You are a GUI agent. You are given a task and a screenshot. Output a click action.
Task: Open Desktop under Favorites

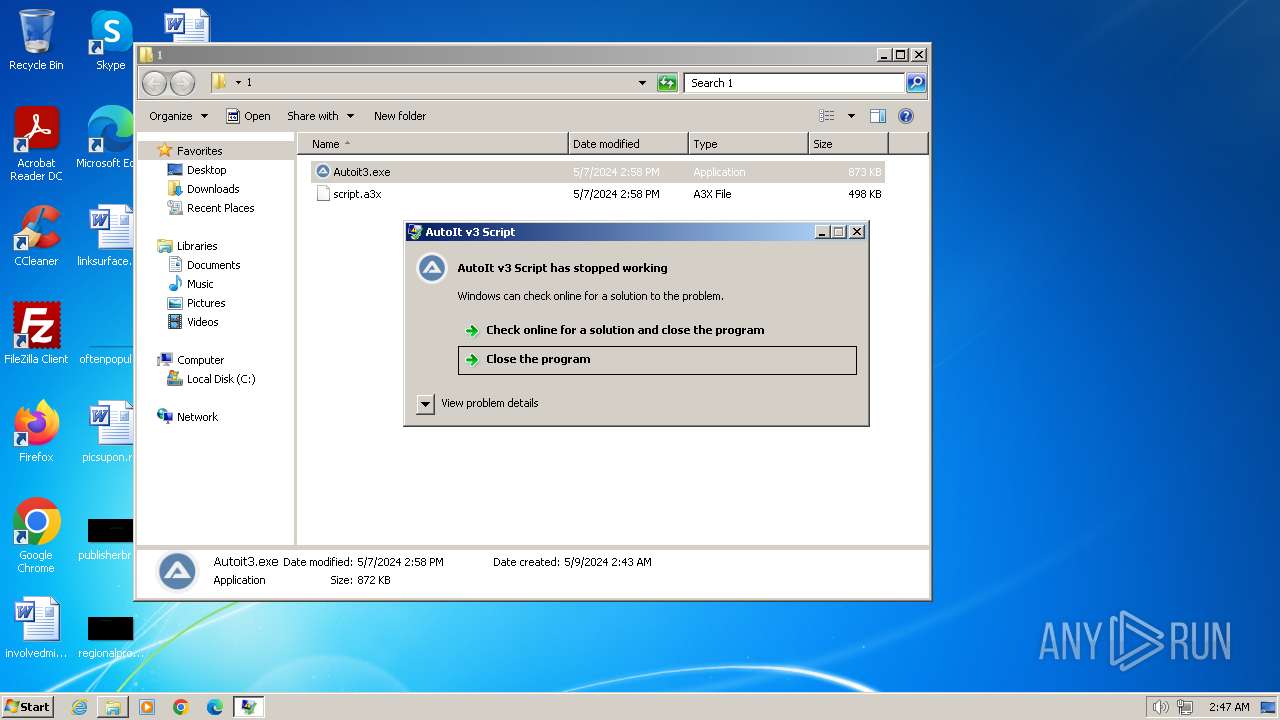[x=206, y=170]
